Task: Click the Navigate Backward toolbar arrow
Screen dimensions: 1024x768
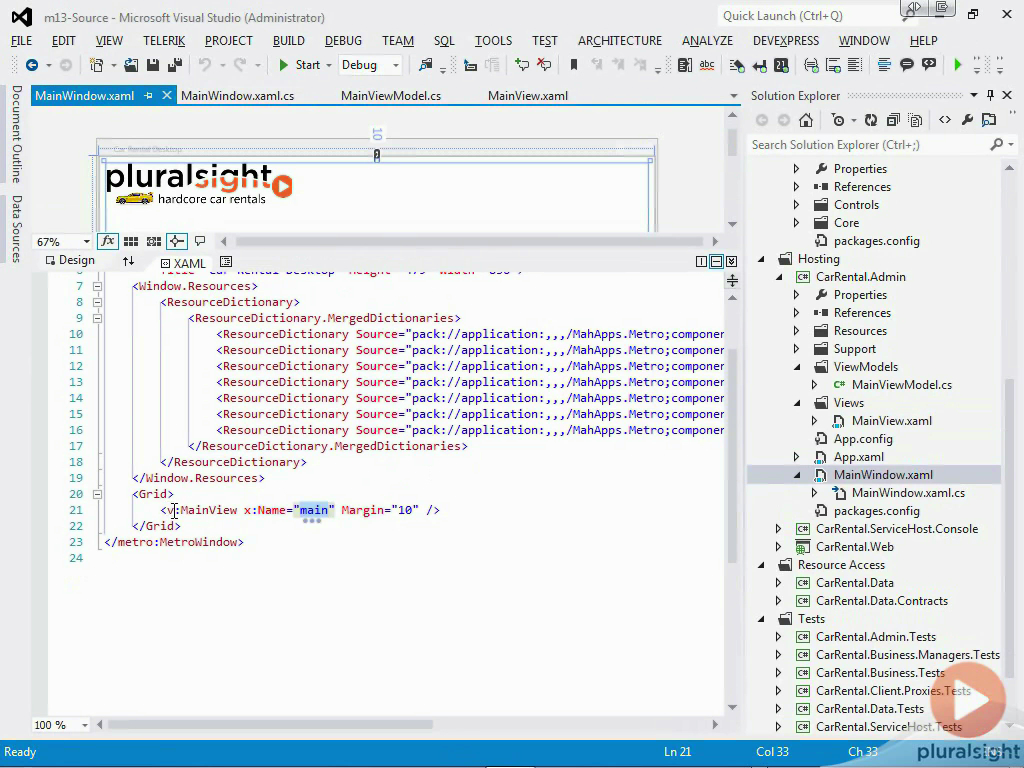Action: (x=31, y=65)
